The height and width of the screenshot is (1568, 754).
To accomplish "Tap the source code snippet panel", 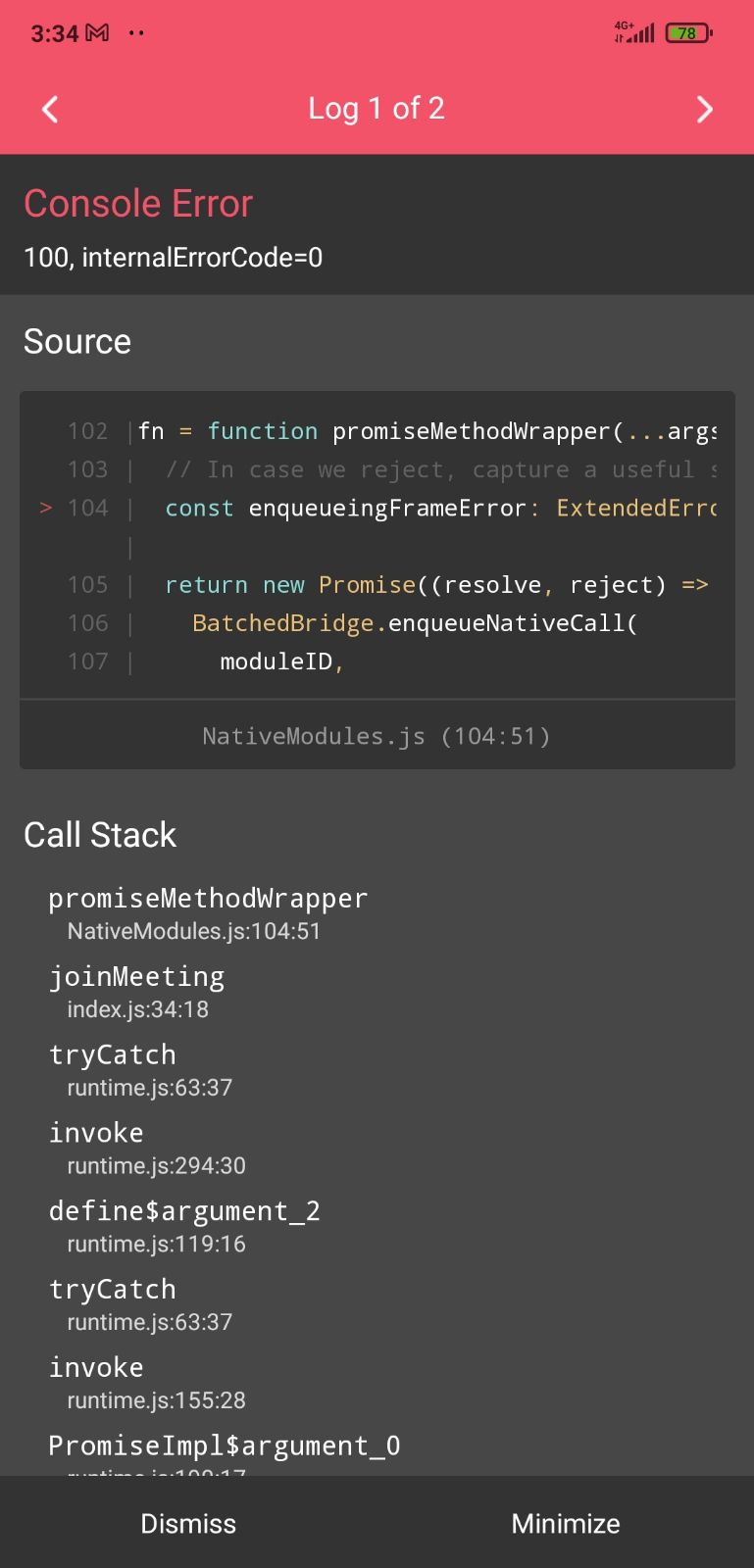I will pos(376,544).
